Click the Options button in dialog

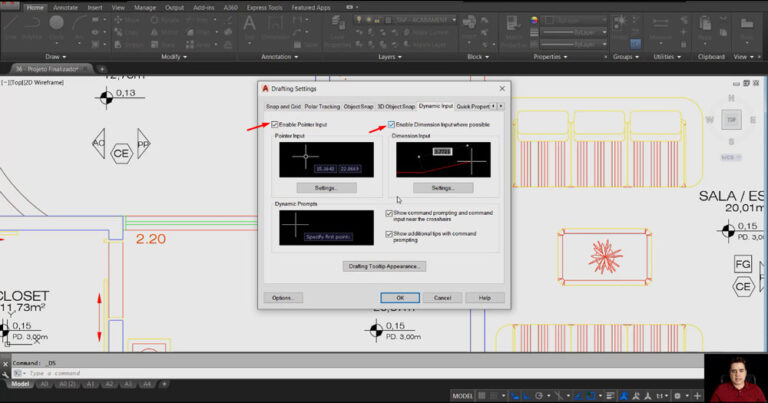[x=283, y=298]
